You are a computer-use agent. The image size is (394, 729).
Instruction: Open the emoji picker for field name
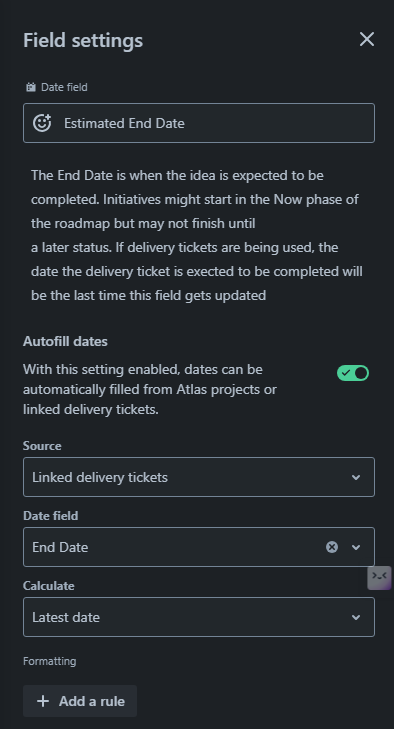[42, 123]
